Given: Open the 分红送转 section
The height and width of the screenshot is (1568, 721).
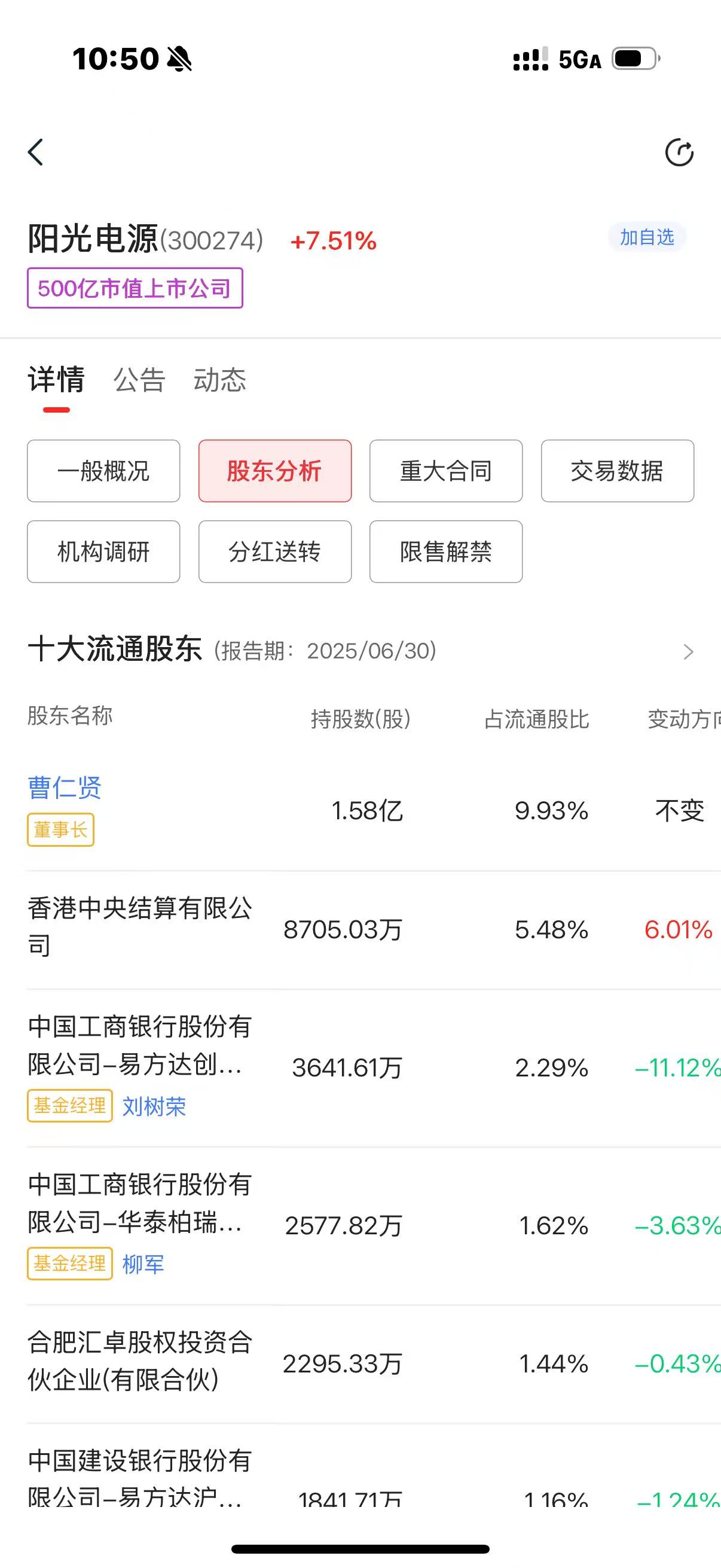Looking at the screenshot, I should (275, 551).
